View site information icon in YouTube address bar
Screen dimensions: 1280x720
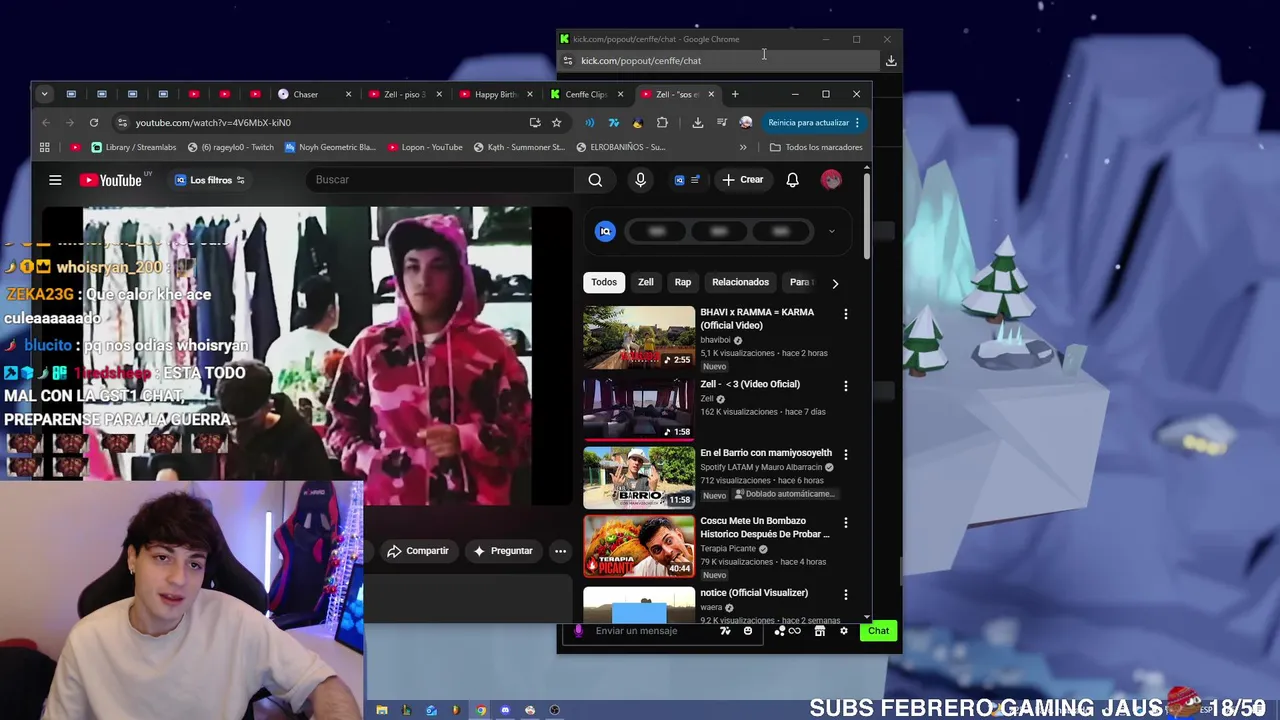click(122, 122)
